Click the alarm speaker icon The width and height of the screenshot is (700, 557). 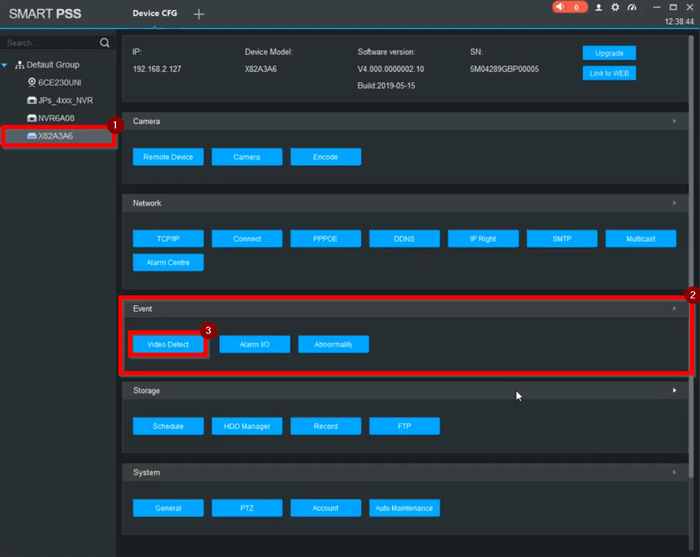coord(559,7)
